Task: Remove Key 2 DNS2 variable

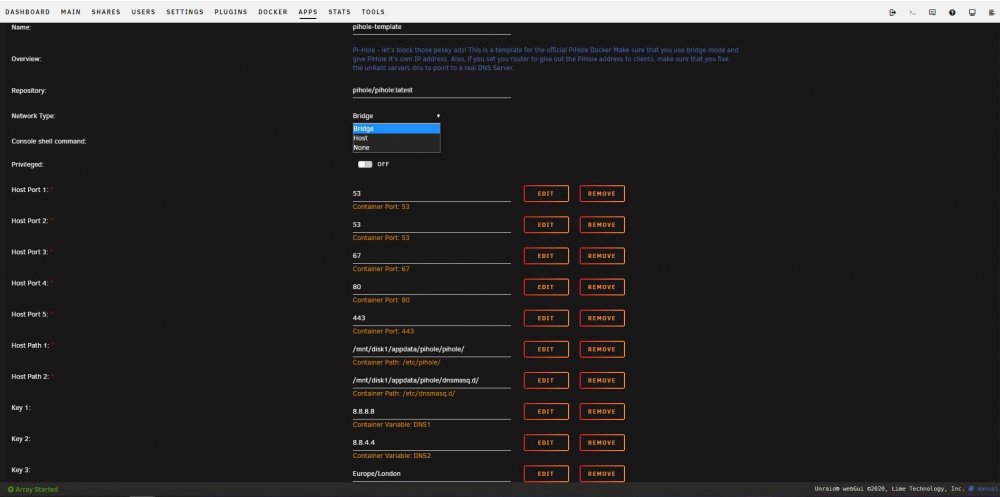Action: click(x=602, y=443)
